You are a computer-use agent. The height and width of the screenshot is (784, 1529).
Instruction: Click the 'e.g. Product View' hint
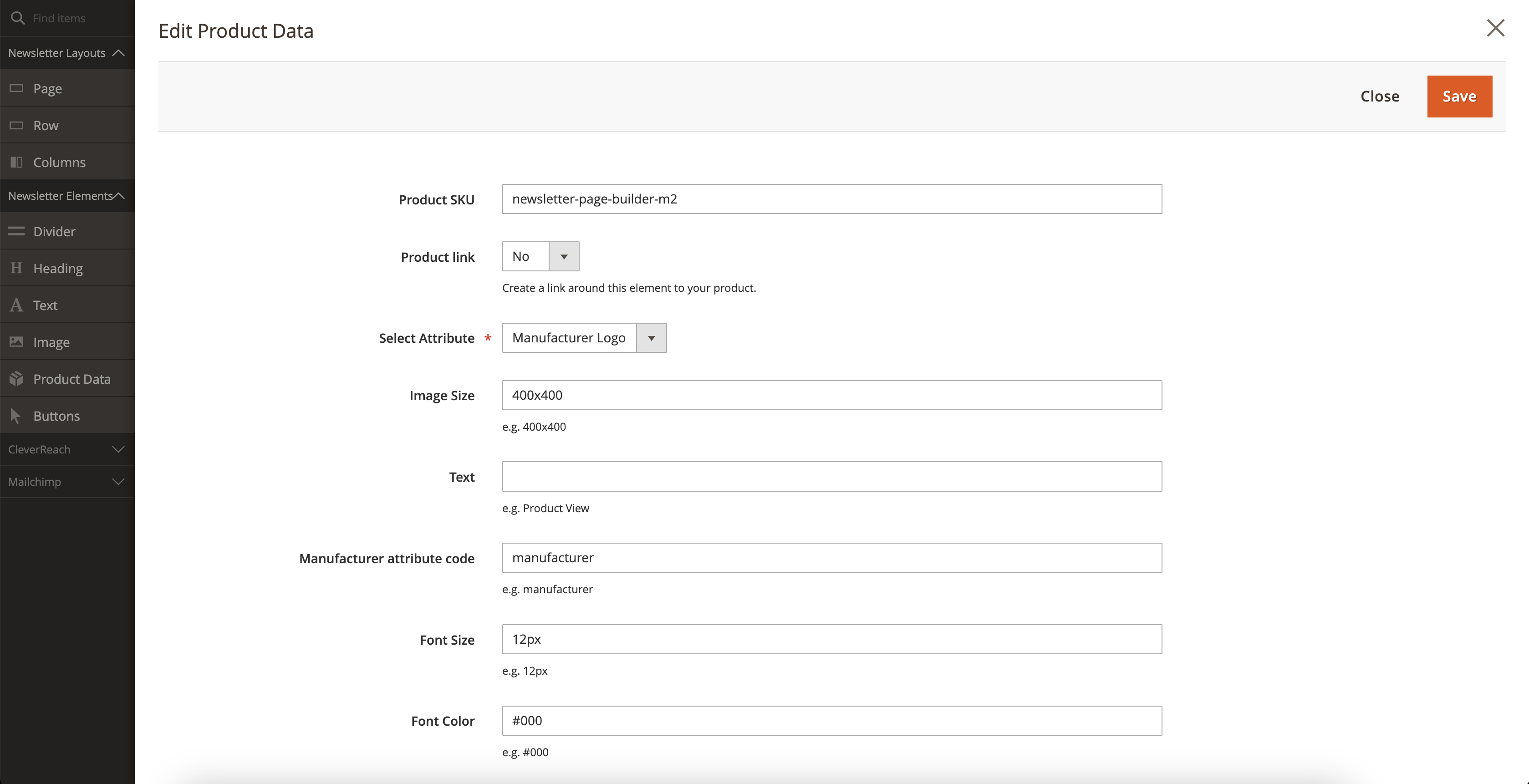(545, 508)
